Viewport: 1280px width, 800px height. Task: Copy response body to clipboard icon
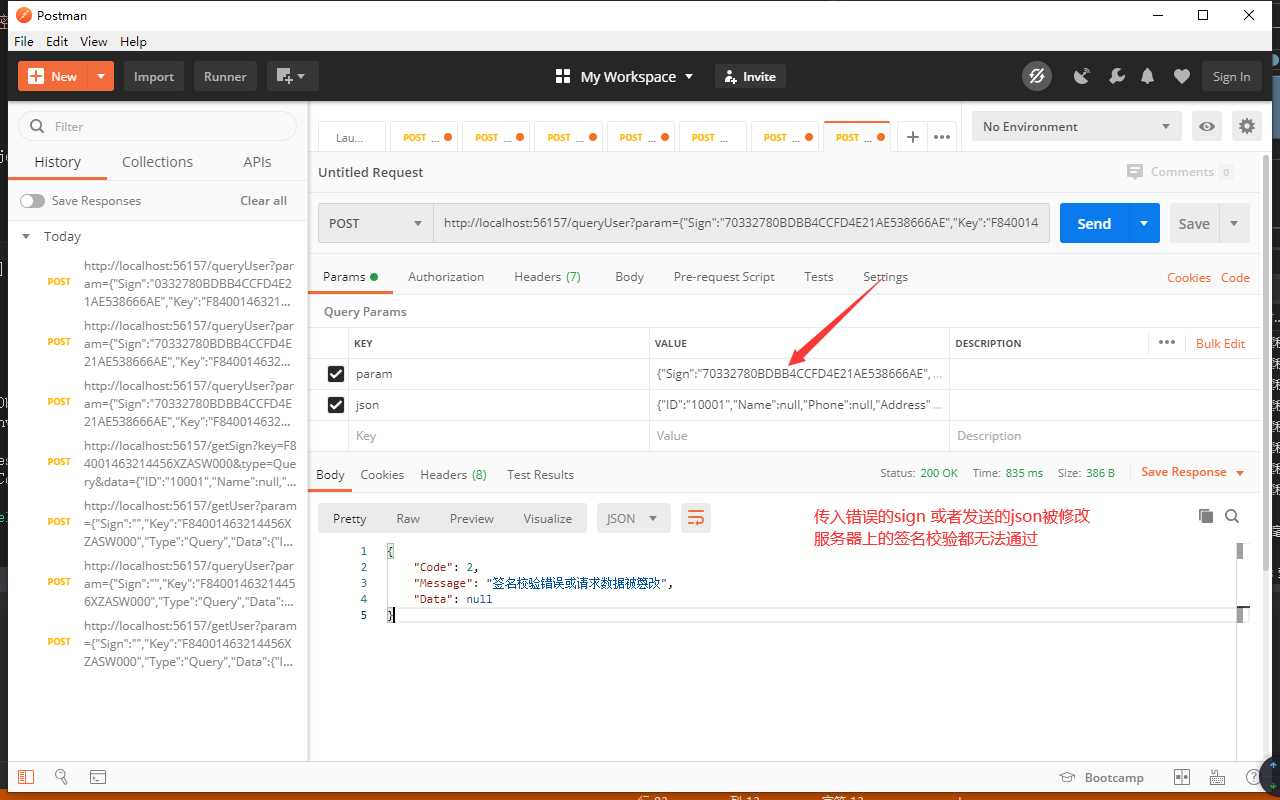click(1206, 516)
